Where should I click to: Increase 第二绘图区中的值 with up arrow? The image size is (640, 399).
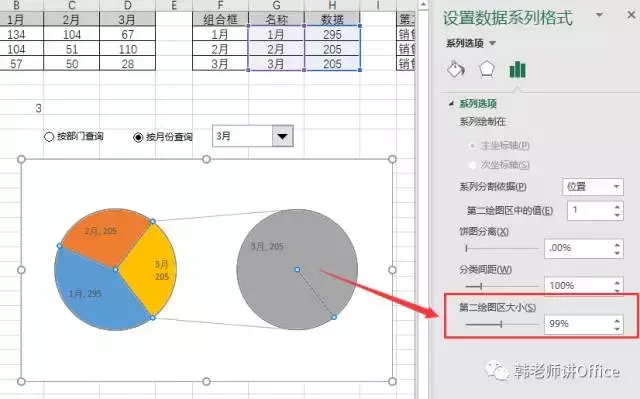tap(617, 207)
